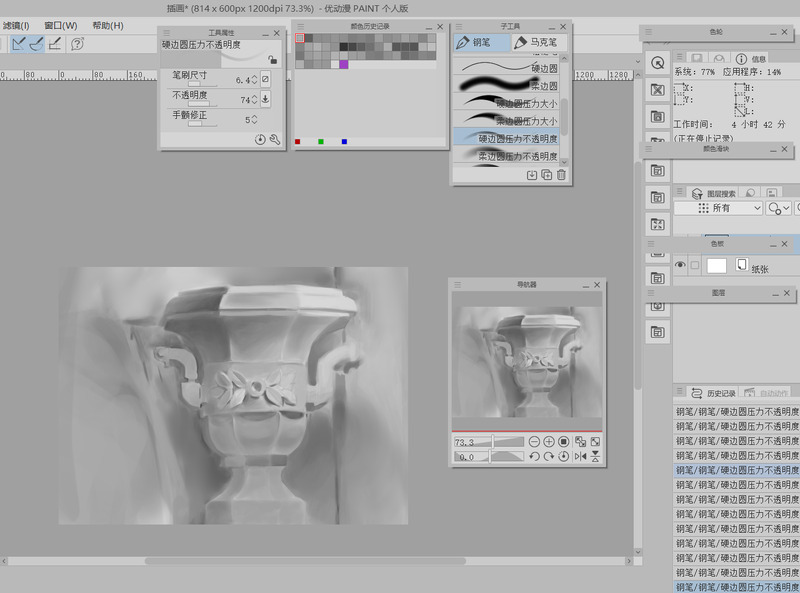Image resolution: width=800 pixels, height=593 pixels.
Task: Open 不透明度 pressure settings button
Action: [265, 98]
